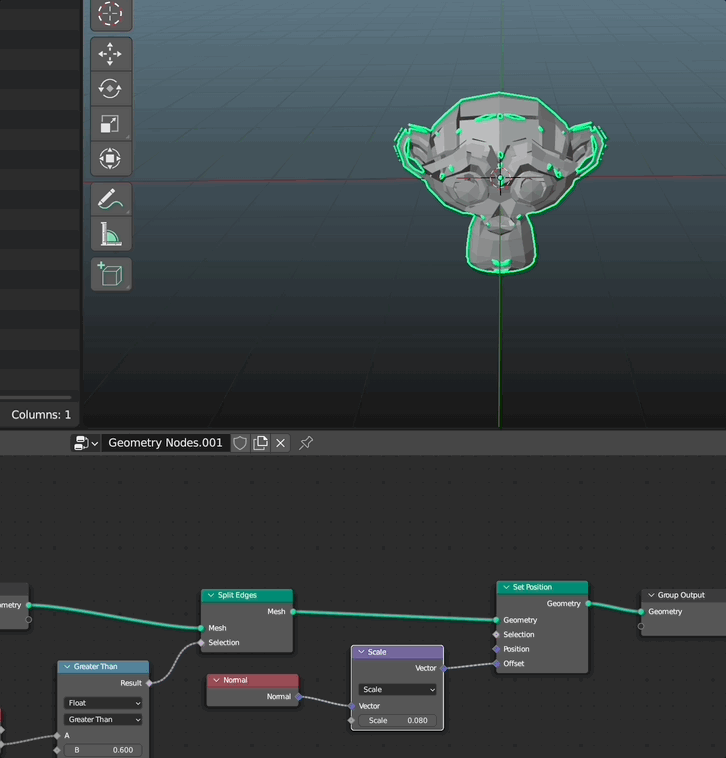Select the Measure tool
This screenshot has width=726, height=758.
tap(111, 234)
